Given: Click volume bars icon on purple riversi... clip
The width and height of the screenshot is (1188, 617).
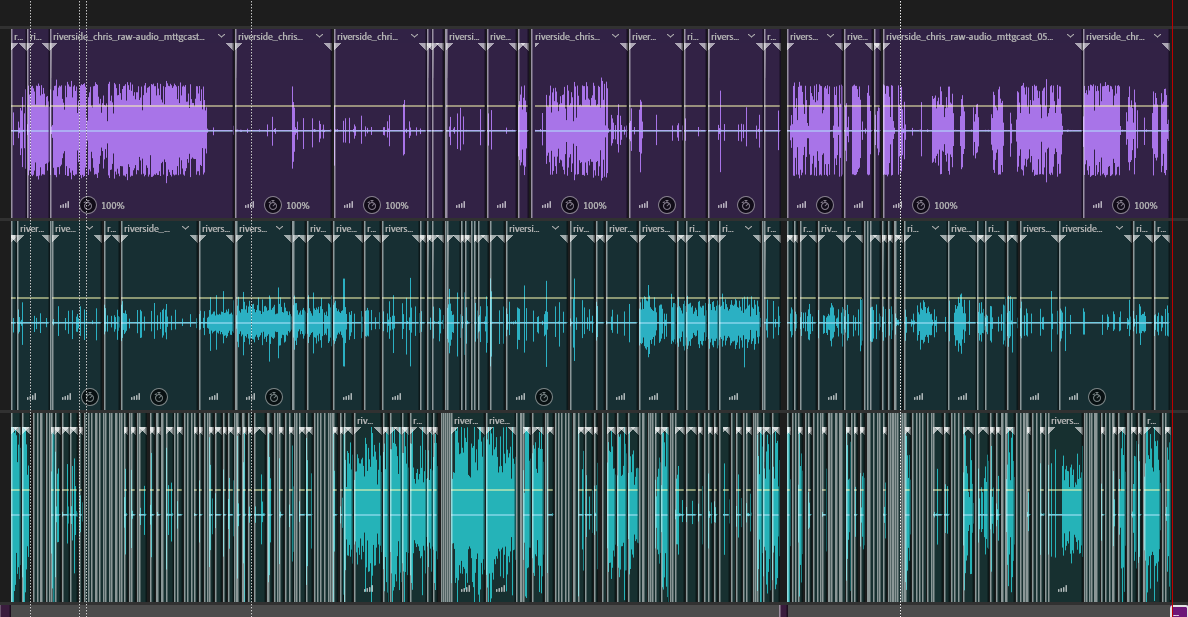Looking at the screenshot, I should tap(460, 205).
